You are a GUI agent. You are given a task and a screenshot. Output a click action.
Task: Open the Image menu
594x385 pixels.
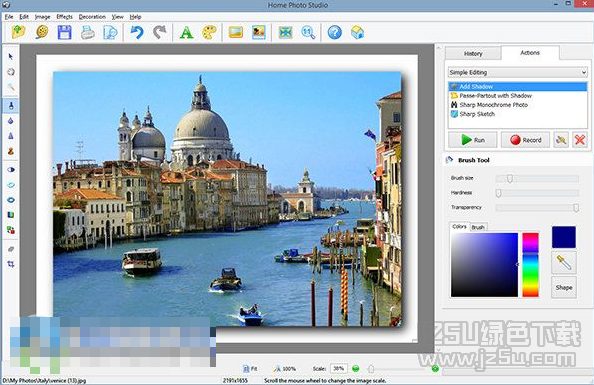click(42, 17)
